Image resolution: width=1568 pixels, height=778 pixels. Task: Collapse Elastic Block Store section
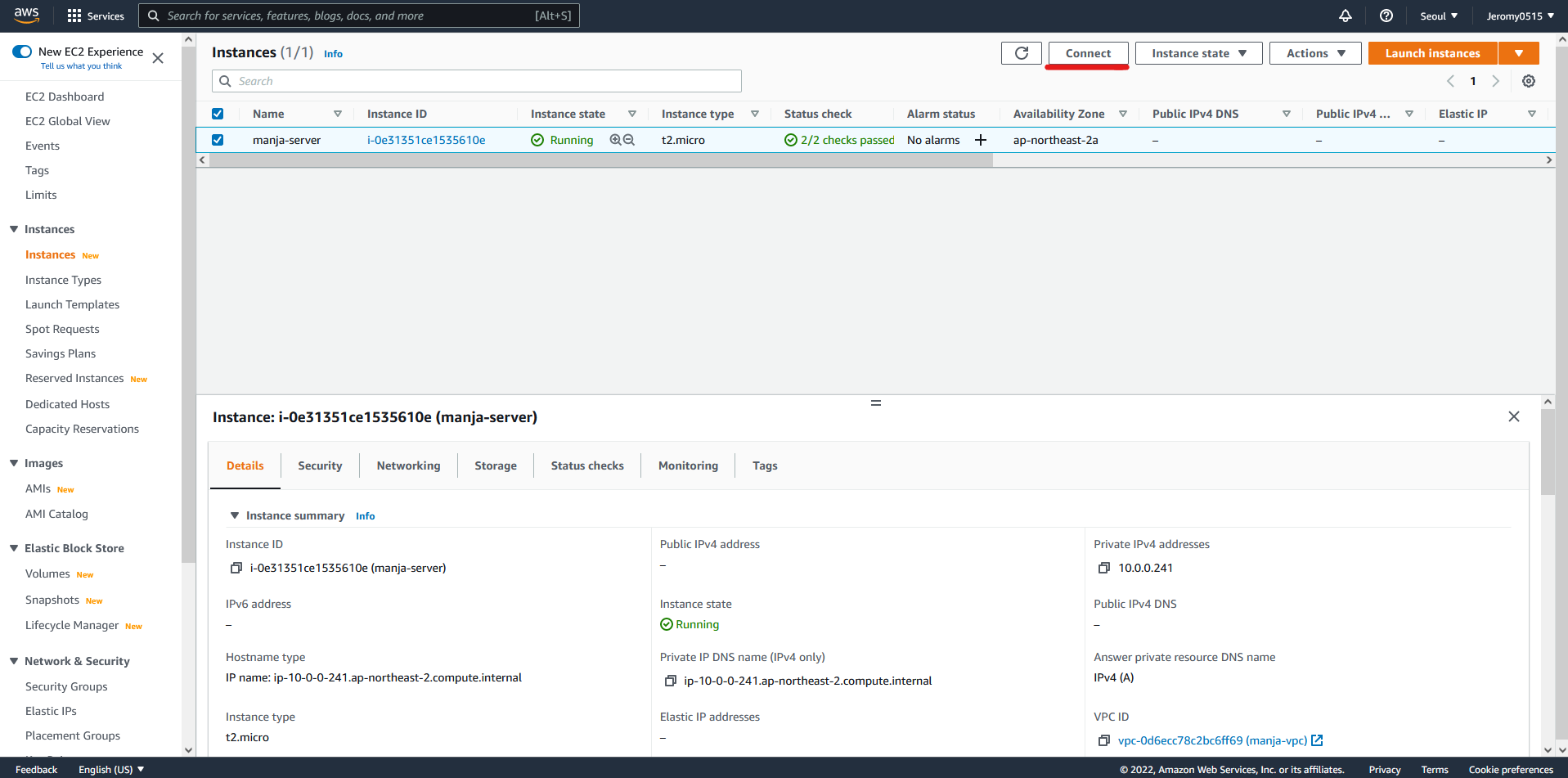[14, 548]
